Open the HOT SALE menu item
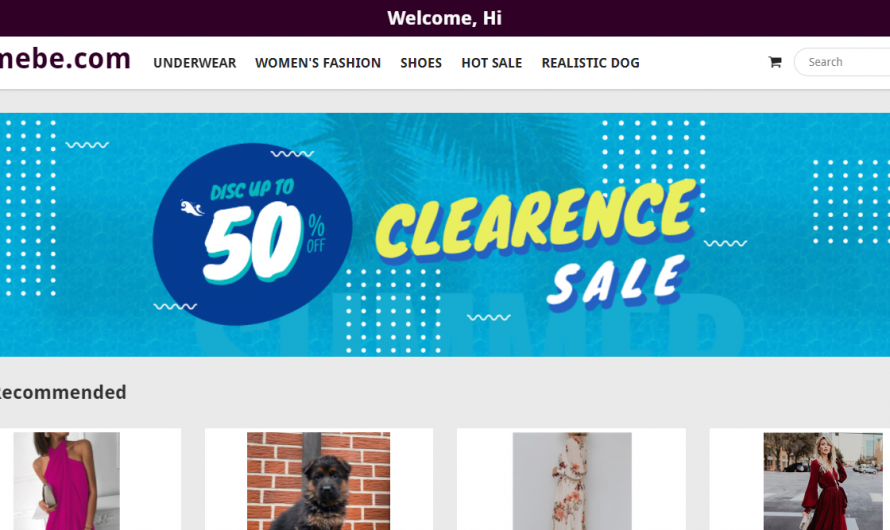Screen dimensions: 890x530 pos(492,63)
